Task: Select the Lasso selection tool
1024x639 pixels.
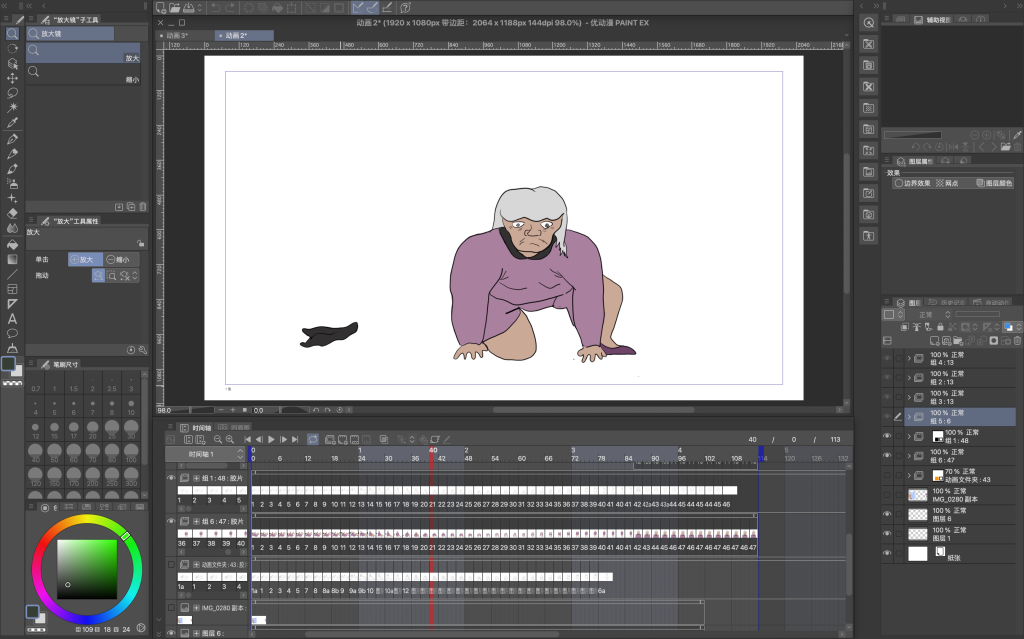Action: coord(12,93)
